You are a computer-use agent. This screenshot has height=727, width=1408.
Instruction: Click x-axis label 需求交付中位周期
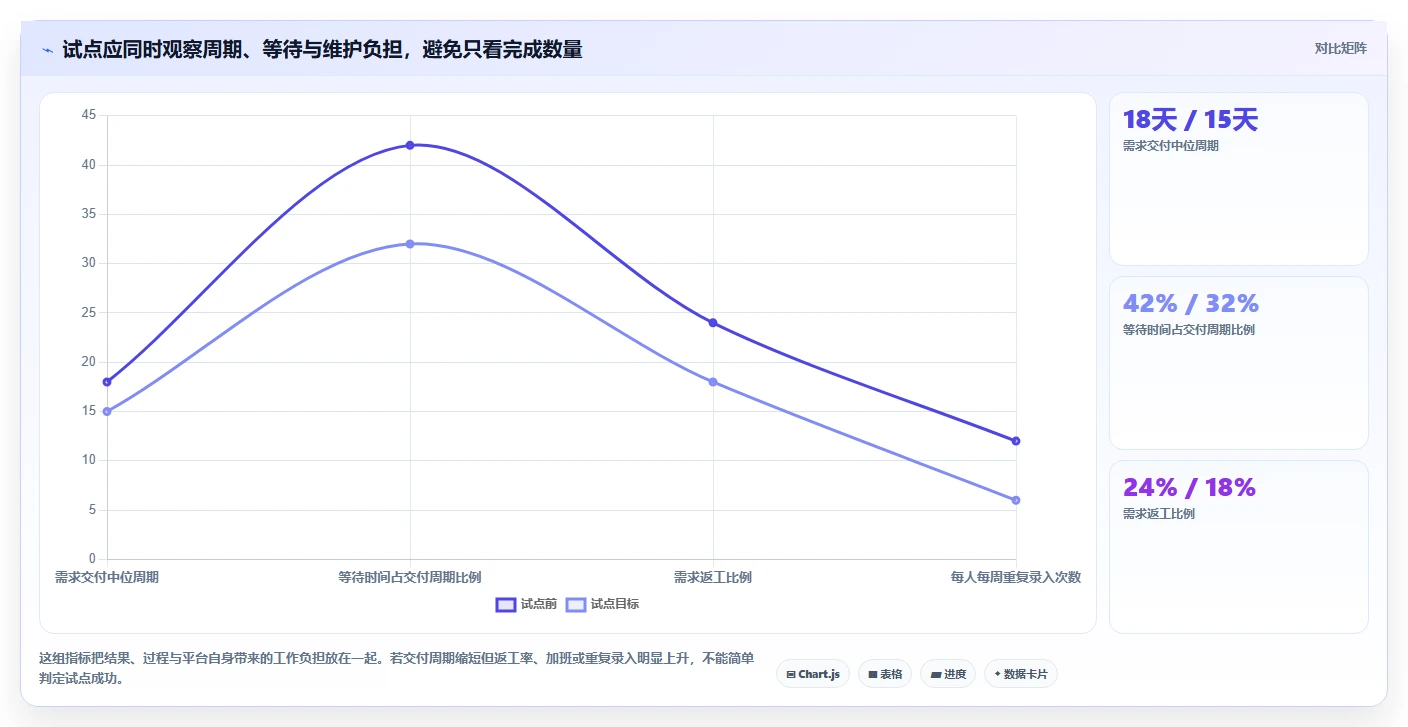(x=107, y=577)
